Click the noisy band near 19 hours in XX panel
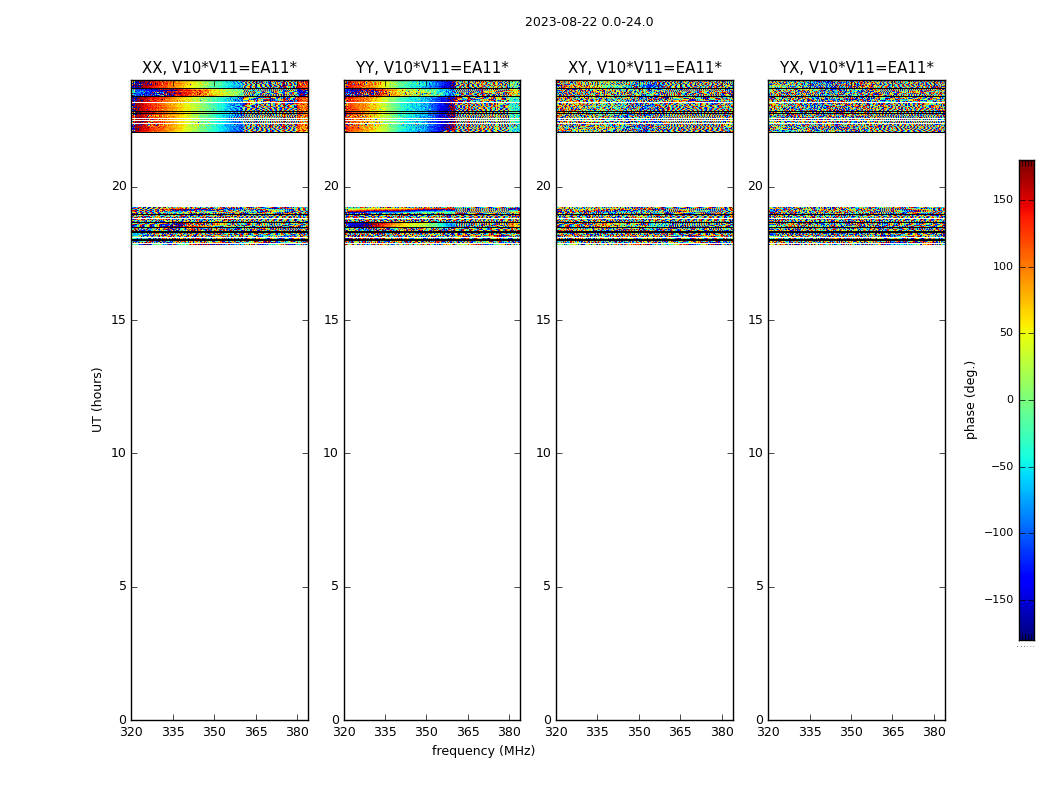 coord(220,226)
